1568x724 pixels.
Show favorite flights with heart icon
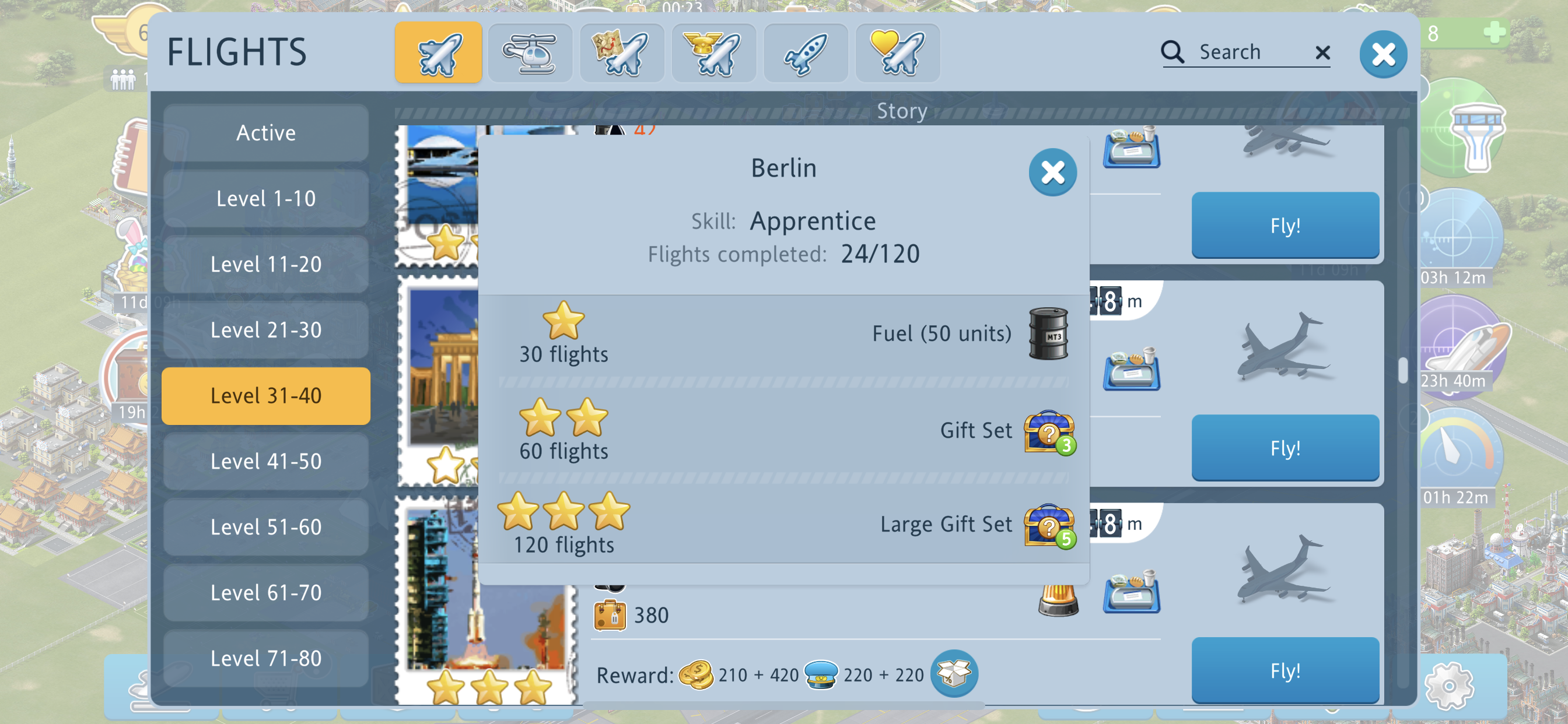[x=897, y=52]
